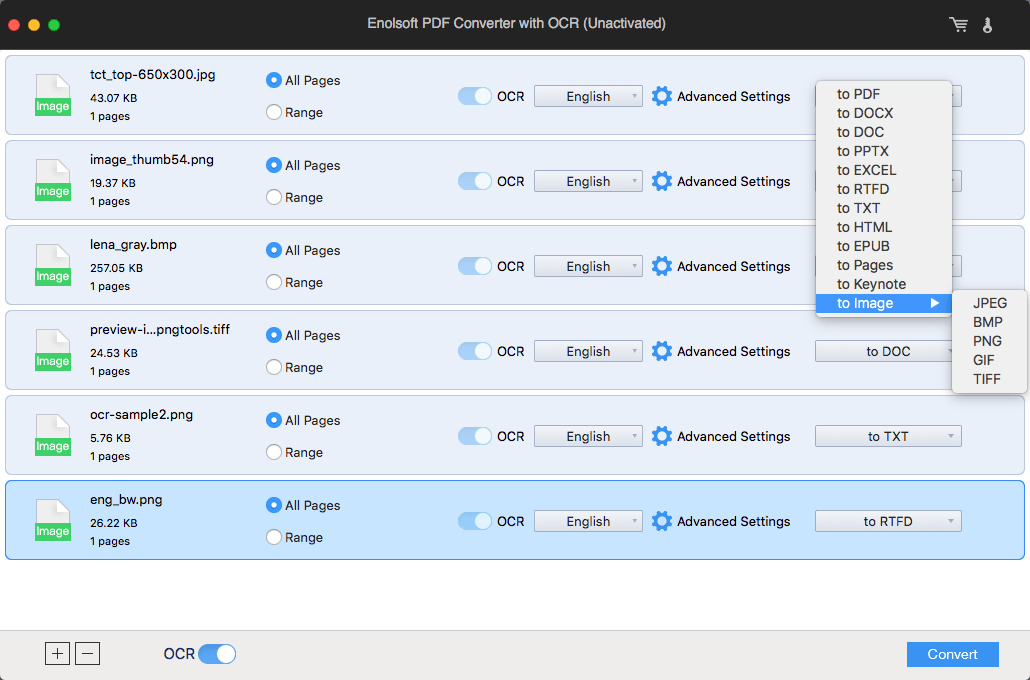This screenshot has width=1030, height=680.
Task: Select the file name ocr-sample2.png
Action: pos(141,415)
